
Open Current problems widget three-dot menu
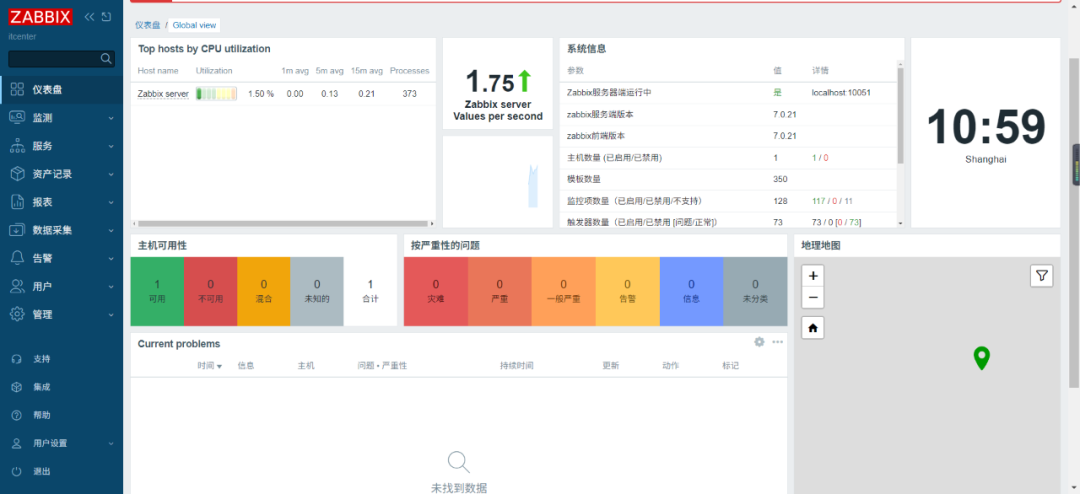tap(778, 342)
